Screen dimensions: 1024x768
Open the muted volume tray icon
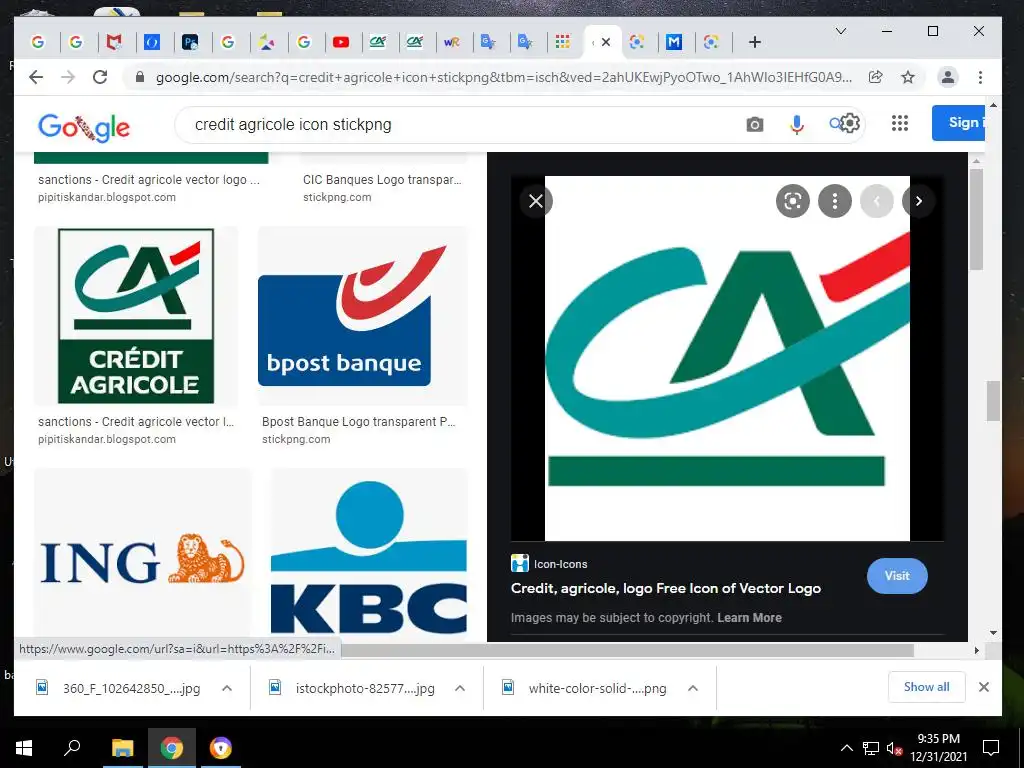point(894,748)
